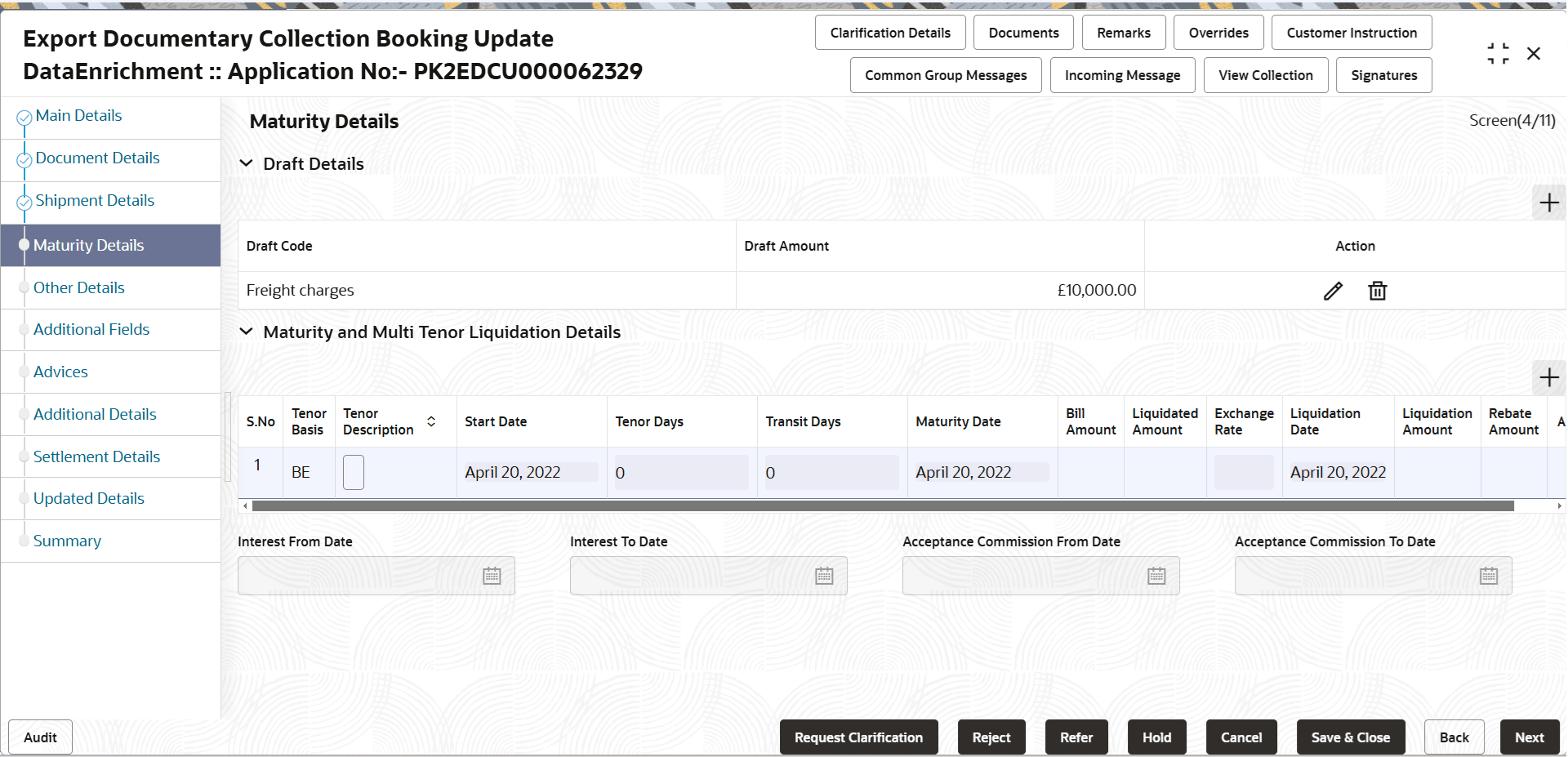Click the BE tenor basis cell
Screen dimensions: 1568x757
tap(309, 473)
